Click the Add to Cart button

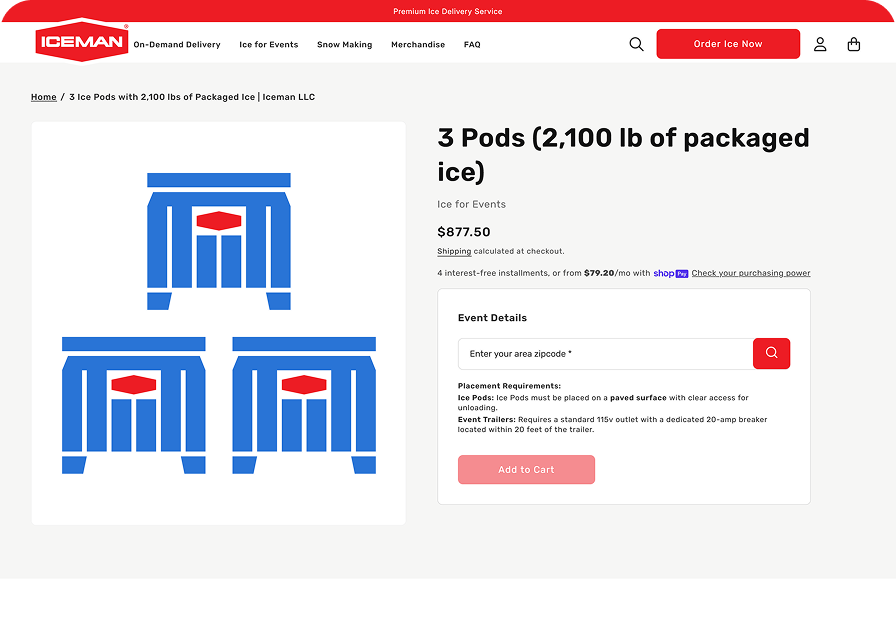(x=526, y=470)
